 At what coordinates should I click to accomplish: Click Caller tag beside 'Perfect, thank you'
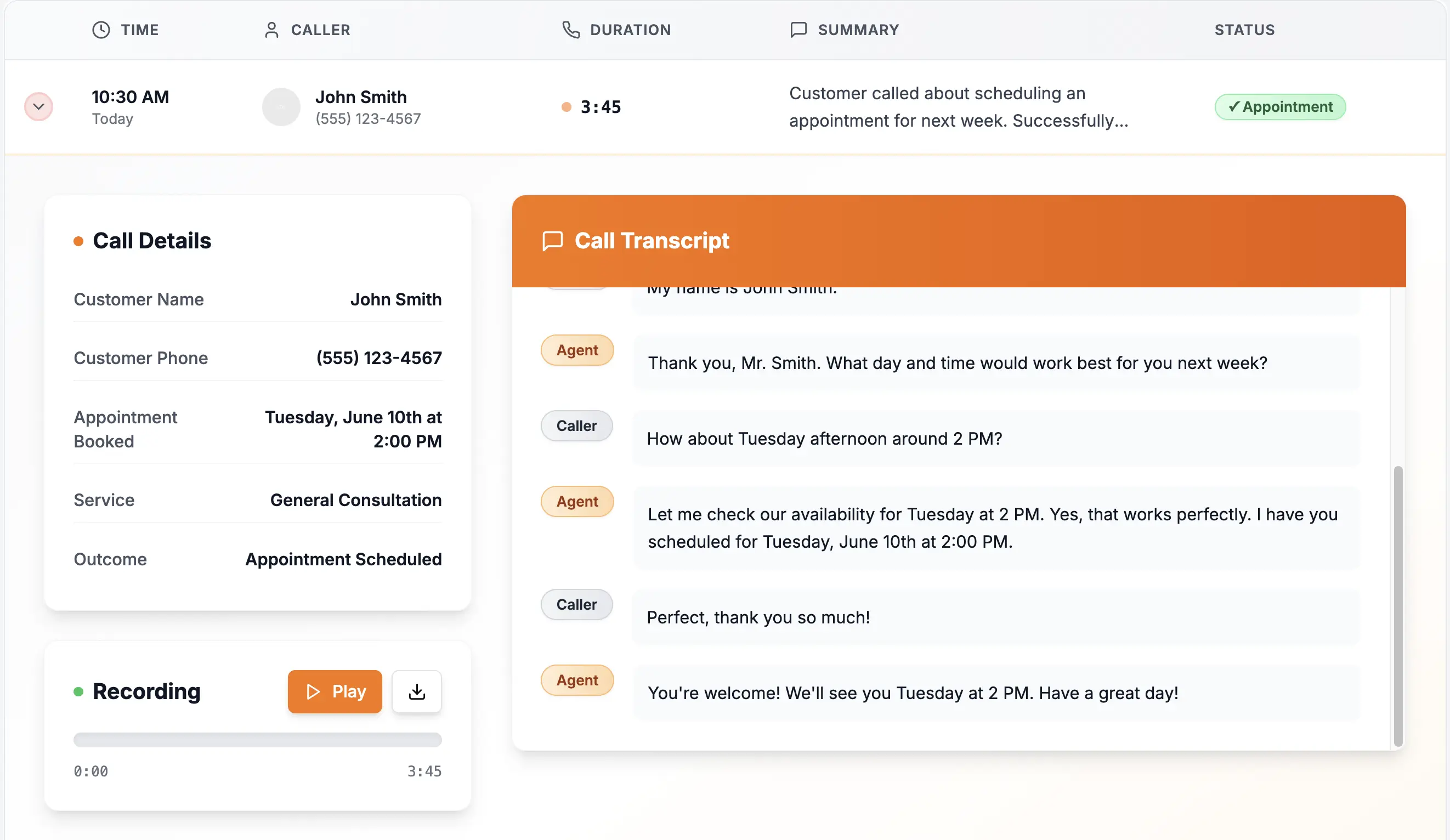[576, 604]
